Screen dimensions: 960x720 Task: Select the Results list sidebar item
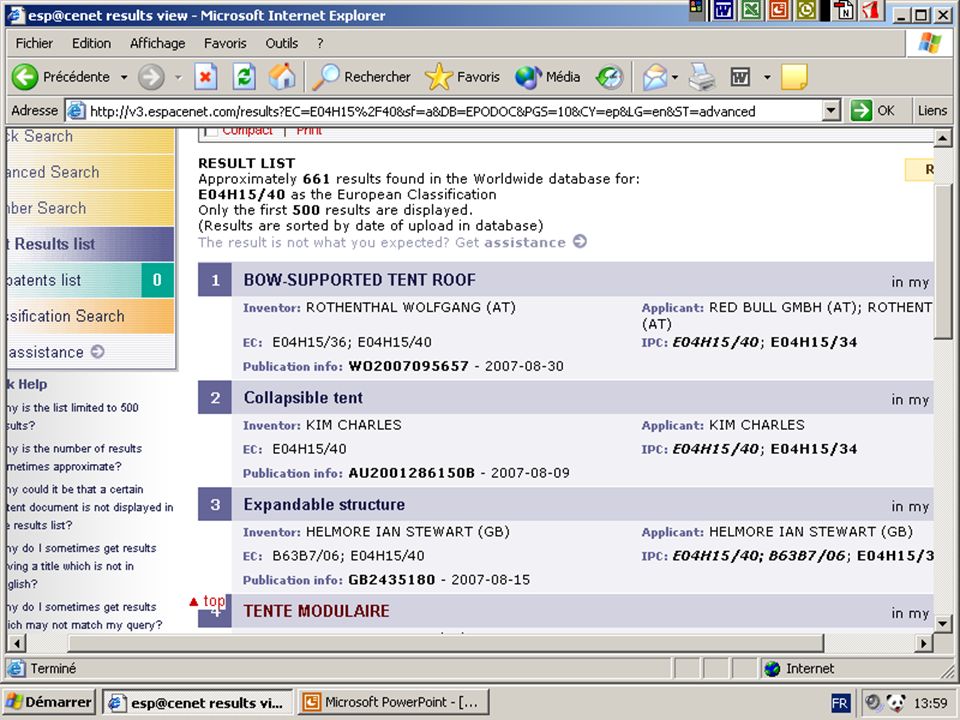(x=91, y=244)
